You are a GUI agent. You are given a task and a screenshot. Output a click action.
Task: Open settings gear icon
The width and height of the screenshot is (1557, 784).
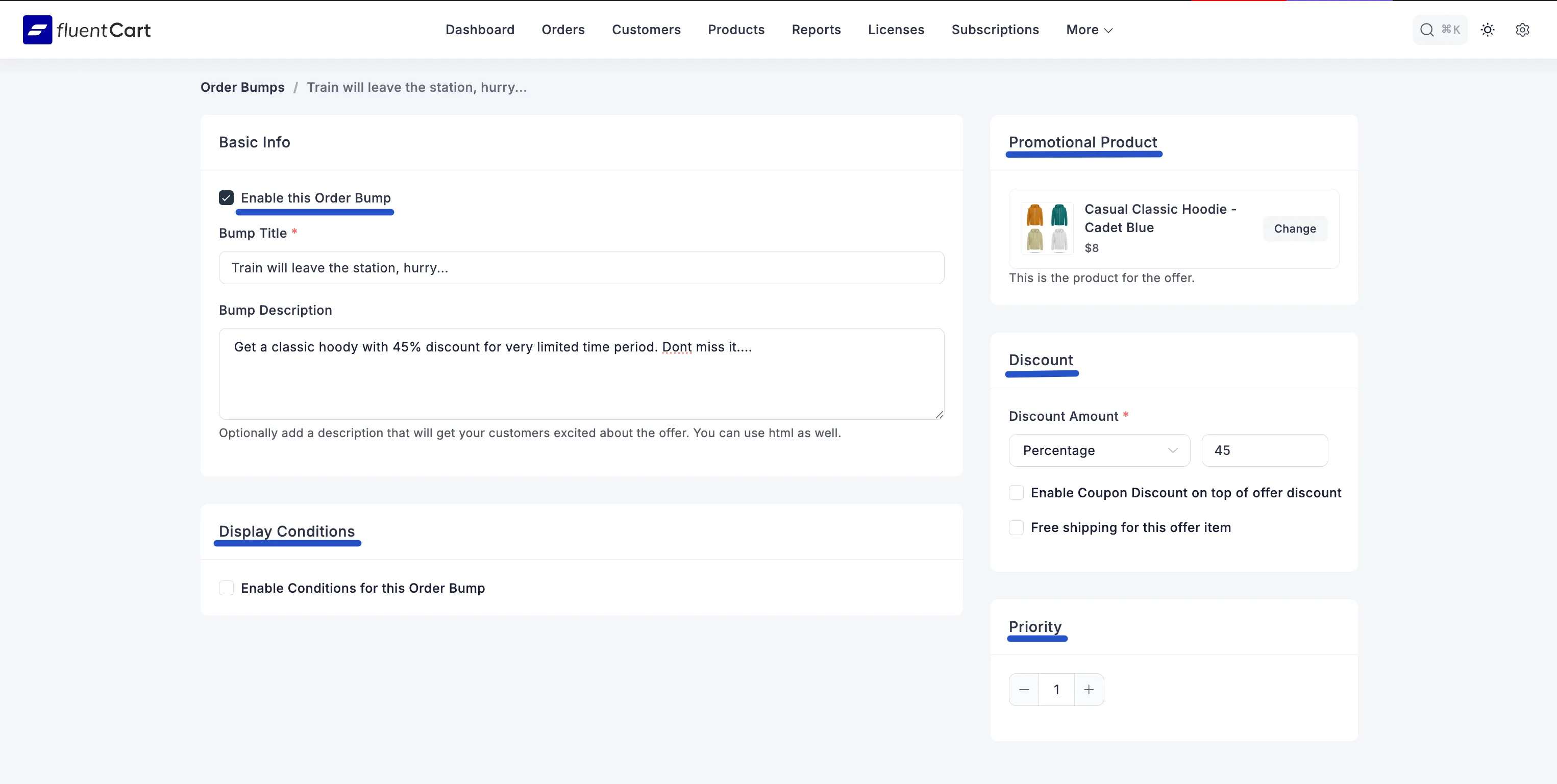pos(1522,30)
